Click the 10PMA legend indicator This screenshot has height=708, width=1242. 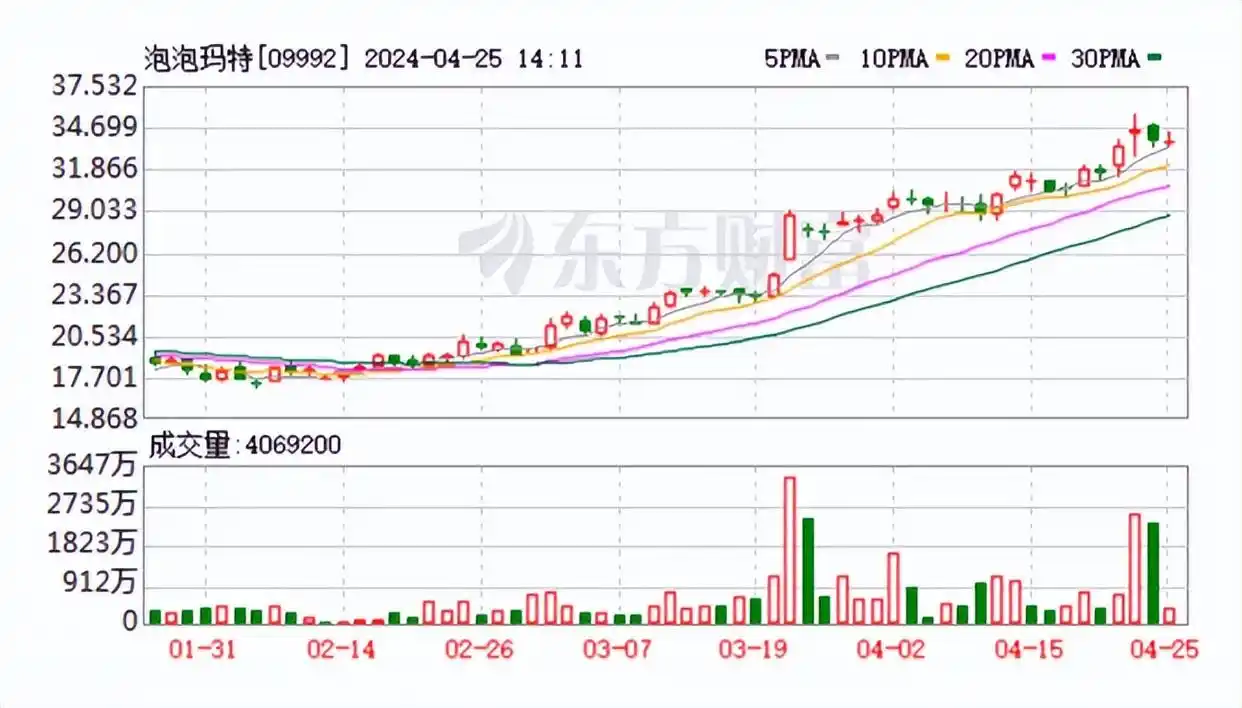click(893, 60)
